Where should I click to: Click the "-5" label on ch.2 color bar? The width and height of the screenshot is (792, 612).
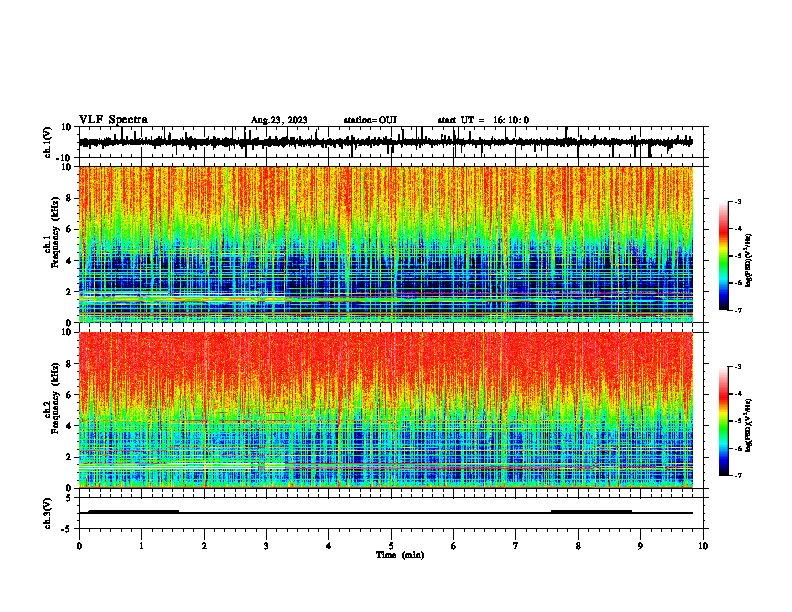pos(738,421)
